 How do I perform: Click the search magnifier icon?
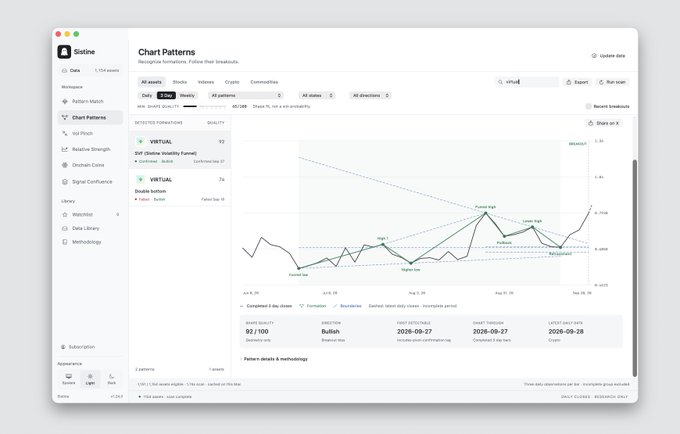(500, 82)
